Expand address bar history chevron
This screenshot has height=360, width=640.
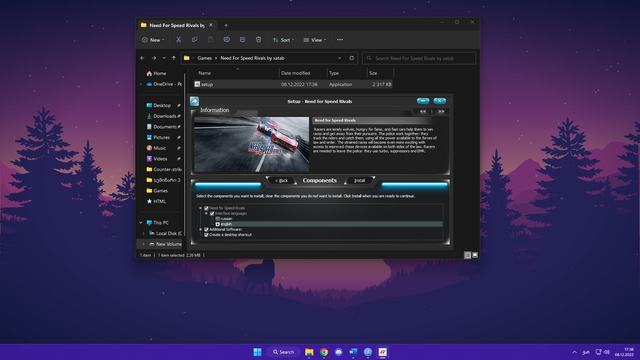point(339,58)
